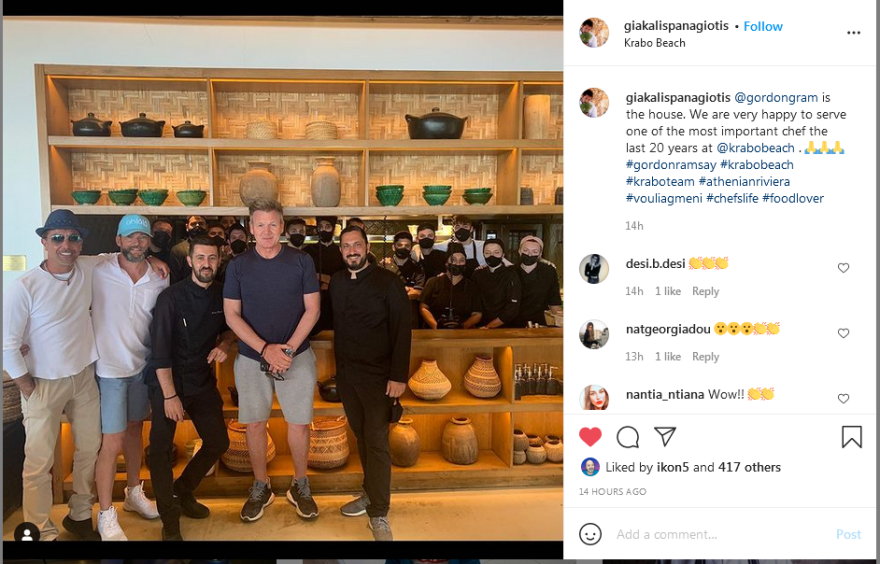The image size is (880, 564).
Task: Open comment bubble icon under the photo
Action: click(x=627, y=437)
